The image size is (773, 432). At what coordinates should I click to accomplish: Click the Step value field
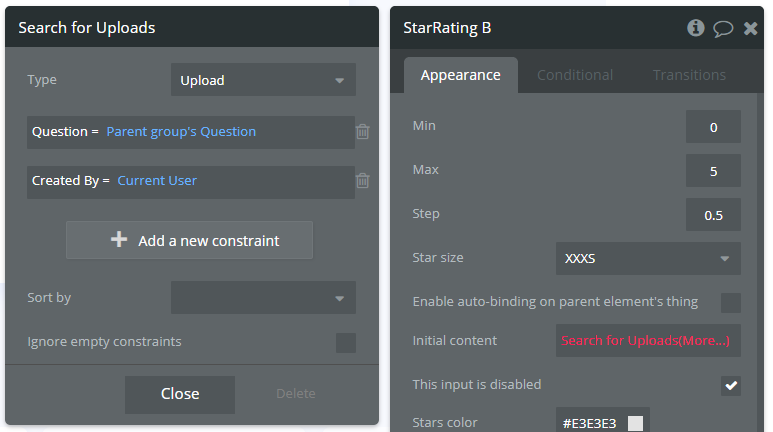[x=713, y=214]
